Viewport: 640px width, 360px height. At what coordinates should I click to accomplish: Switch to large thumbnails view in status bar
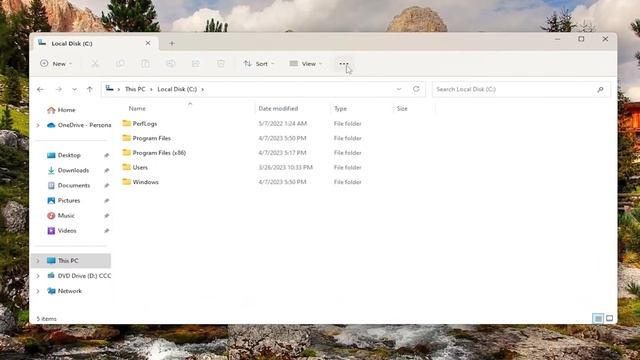609,318
